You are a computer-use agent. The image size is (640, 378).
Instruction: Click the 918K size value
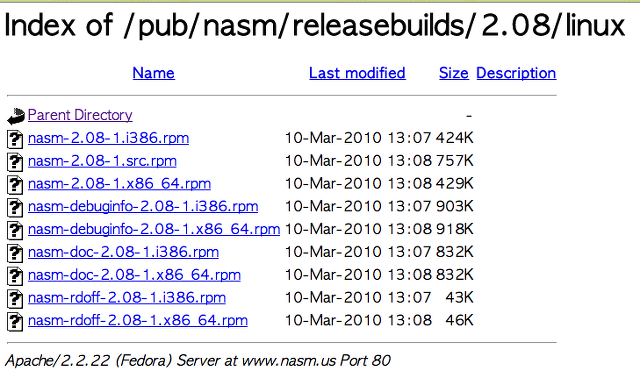(x=454, y=229)
